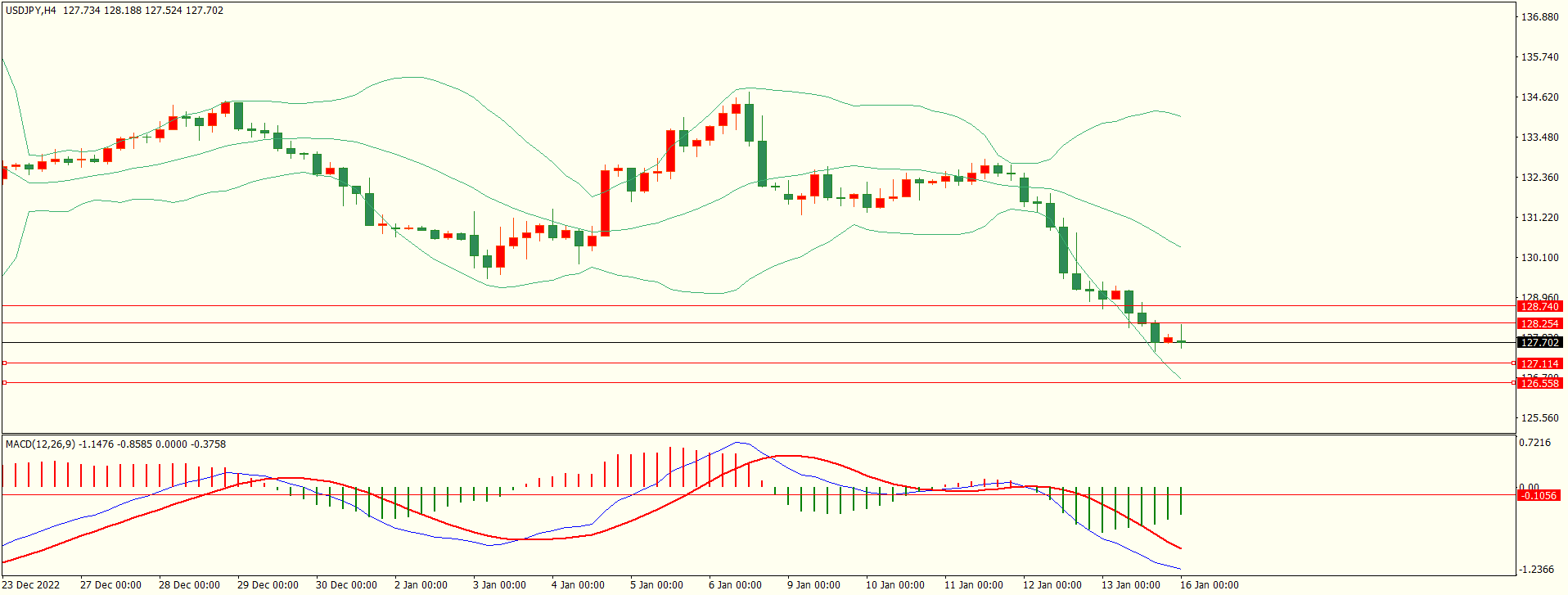Screen dimensions: 1568x595
Task: Click the 0.7216 MACD scale label
Action: [1534, 443]
